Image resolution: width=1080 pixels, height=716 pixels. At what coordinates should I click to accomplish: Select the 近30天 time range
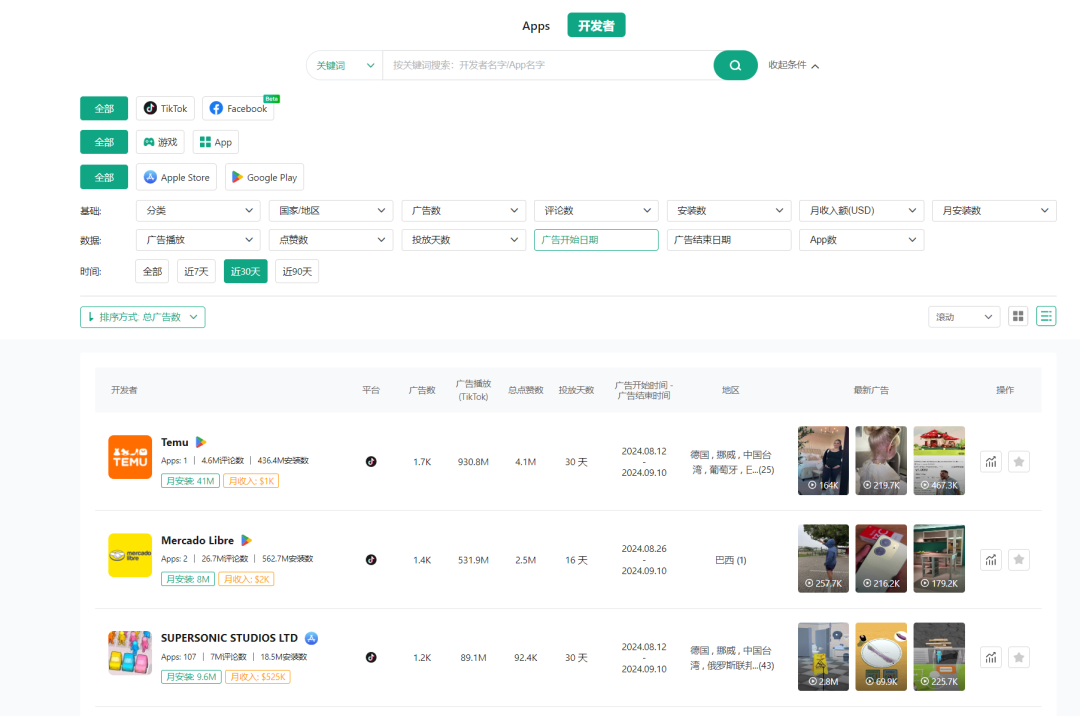click(x=245, y=271)
